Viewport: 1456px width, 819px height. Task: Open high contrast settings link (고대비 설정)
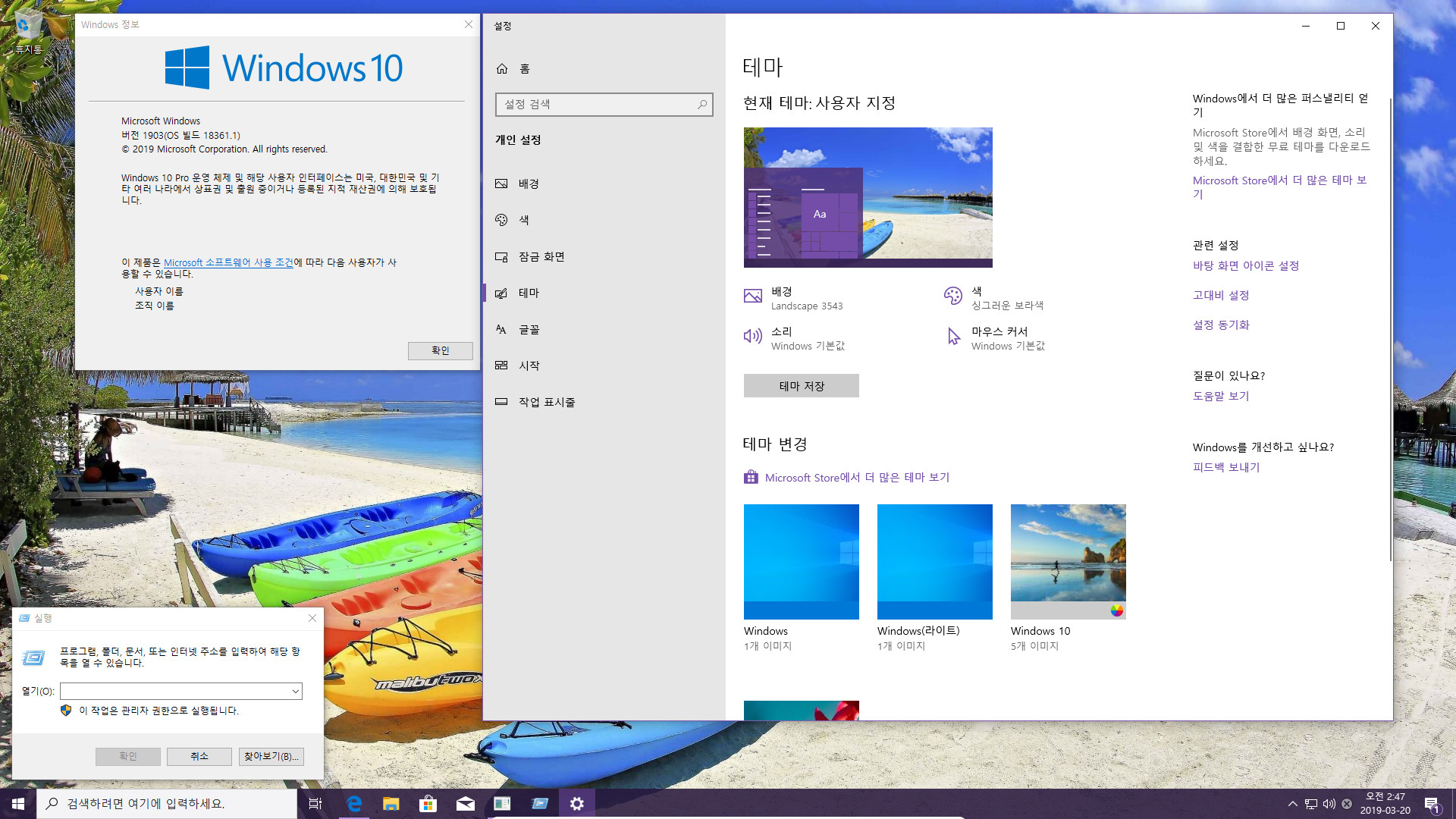[x=1221, y=296]
